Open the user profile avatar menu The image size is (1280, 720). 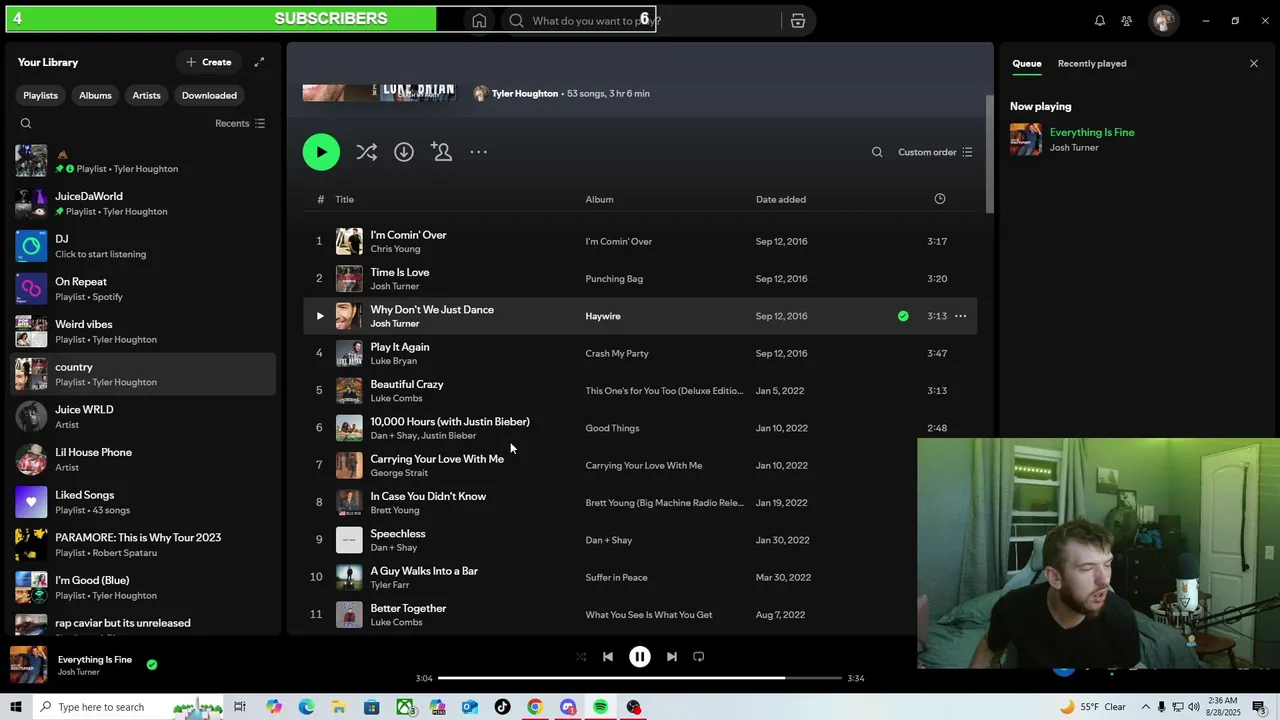click(1163, 21)
